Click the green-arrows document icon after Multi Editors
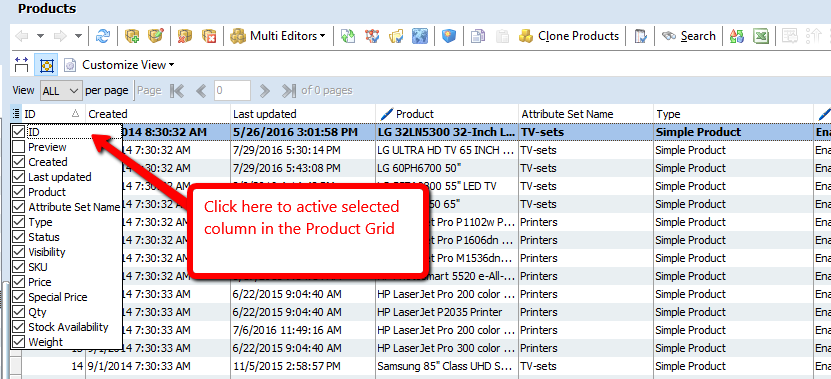Screen dimensions: 831x379 [x=348, y=36]
